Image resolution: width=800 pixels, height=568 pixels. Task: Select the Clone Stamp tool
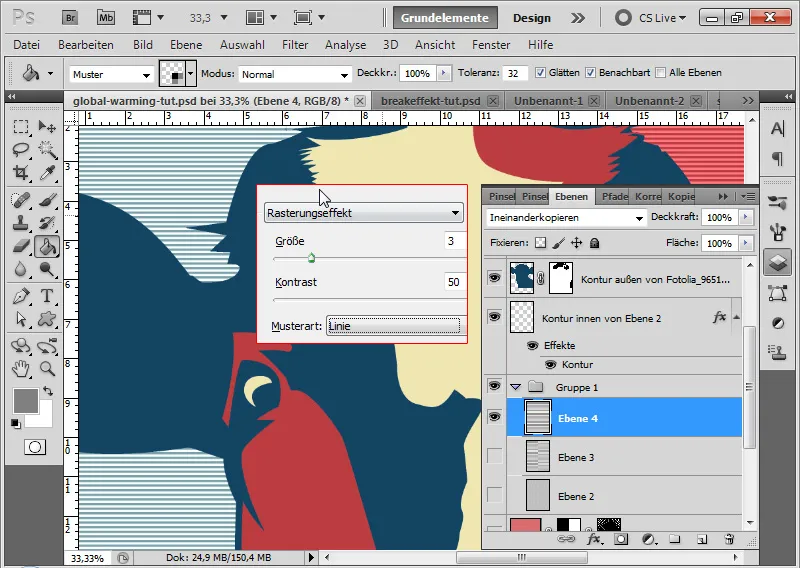tap(20, 223)
